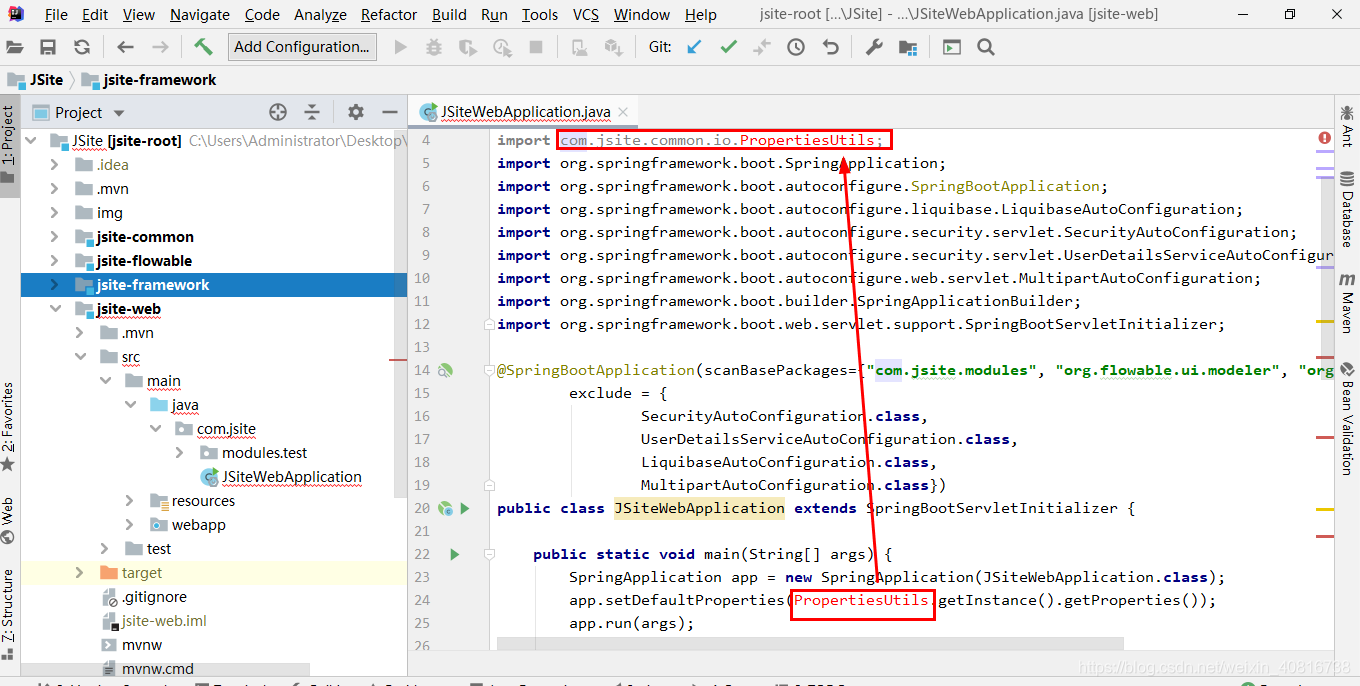
Task: Toggle the 2: Favorites tool window
Action: (x=9, y=425)
